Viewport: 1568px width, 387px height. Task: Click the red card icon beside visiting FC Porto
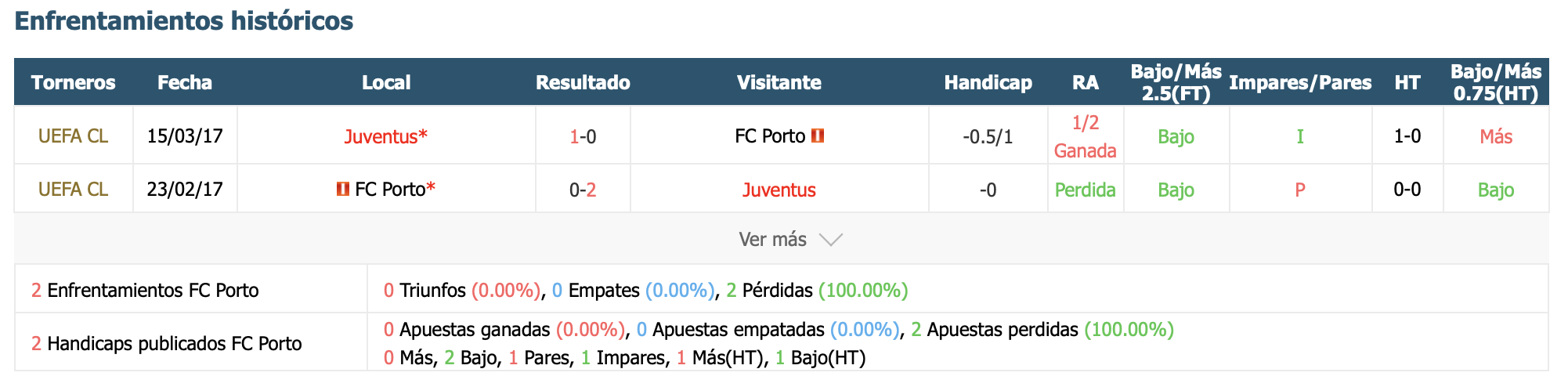pos(818,136)
